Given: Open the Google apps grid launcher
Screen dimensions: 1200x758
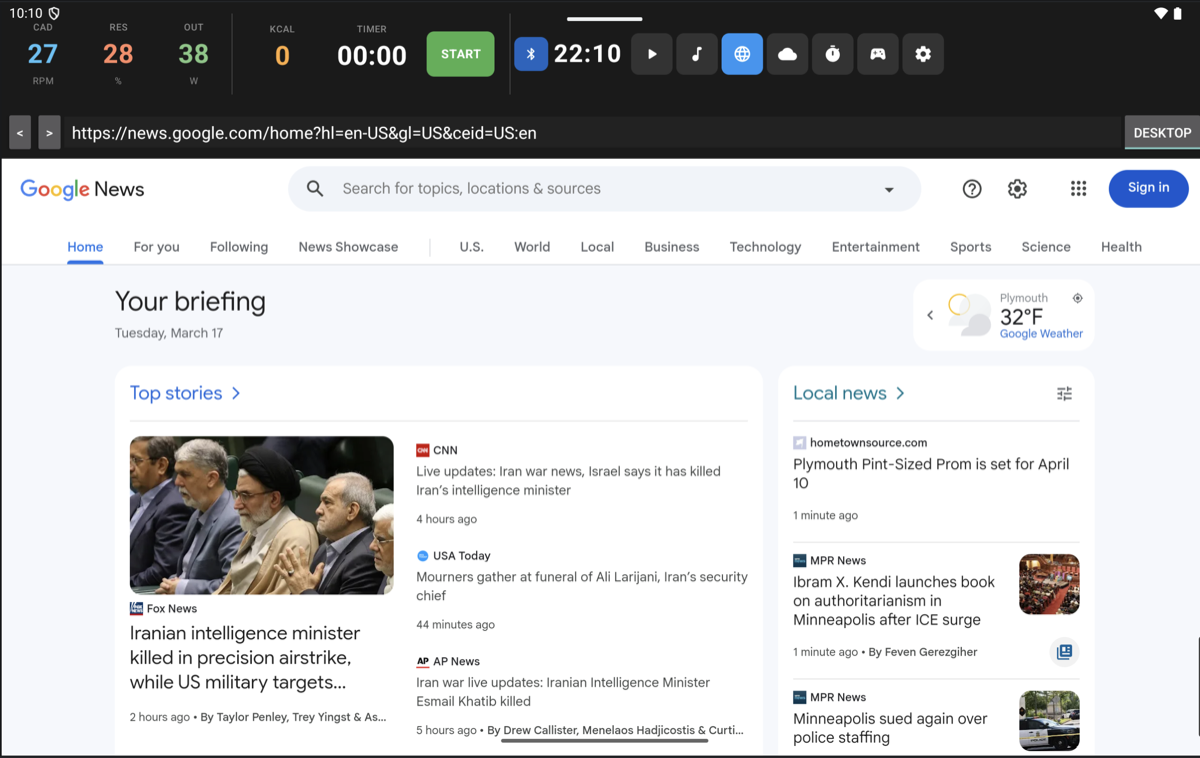Looking at the screenshot, I should tap(1078, 188).
